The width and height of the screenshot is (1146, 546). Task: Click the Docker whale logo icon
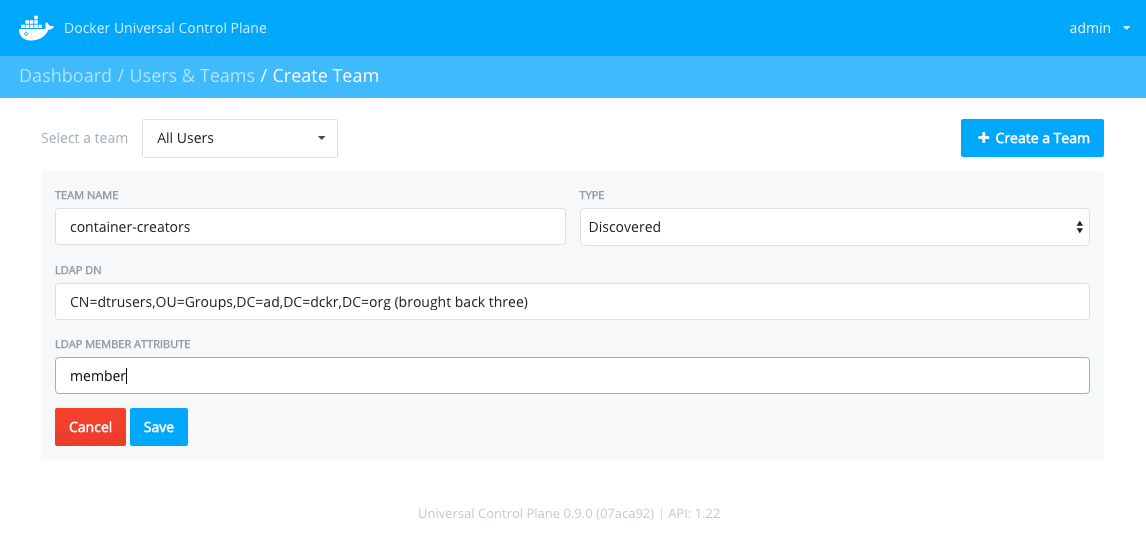pos(37,28)
